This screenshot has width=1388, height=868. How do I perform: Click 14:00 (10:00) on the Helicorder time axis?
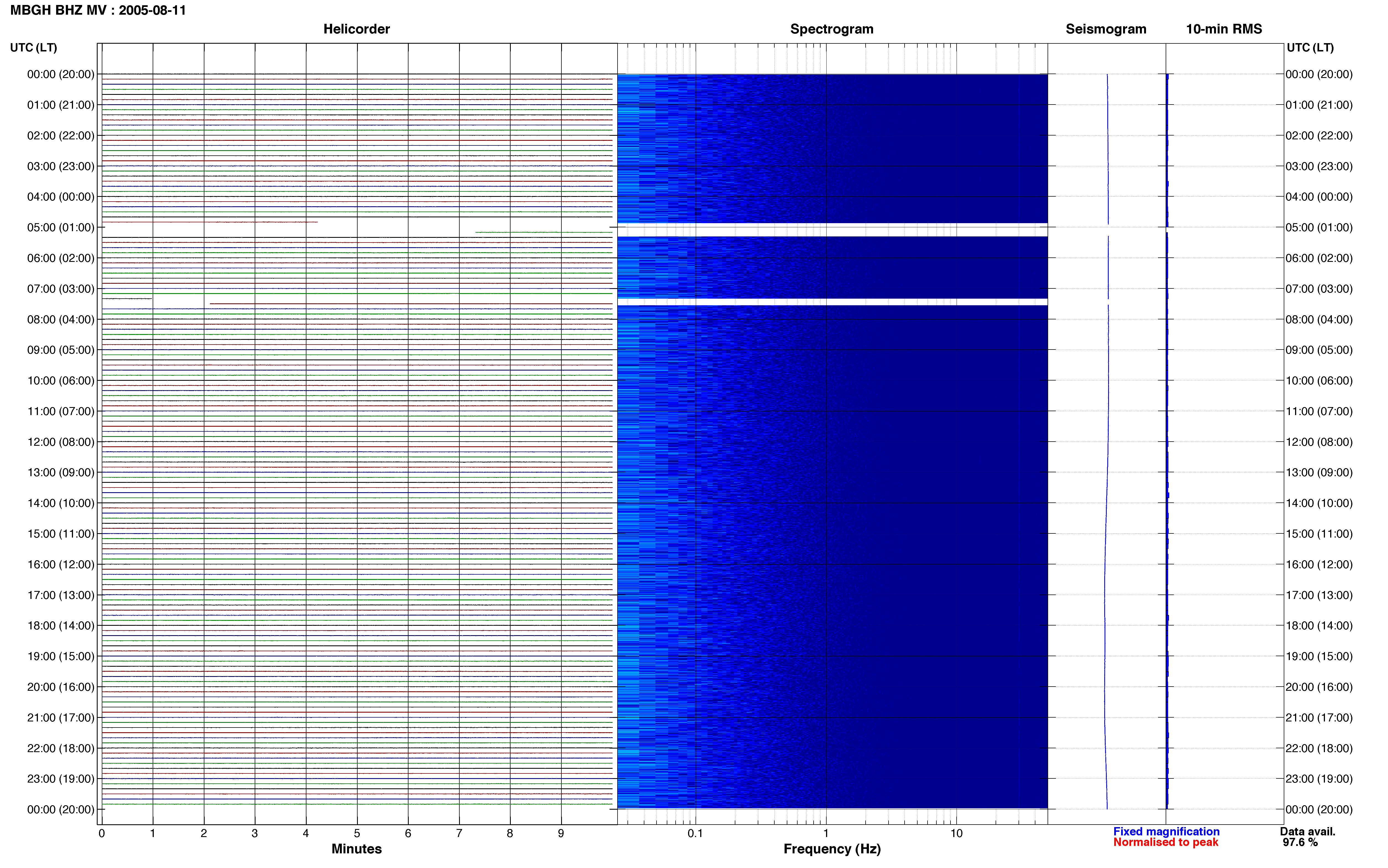(x=61, y=503)
